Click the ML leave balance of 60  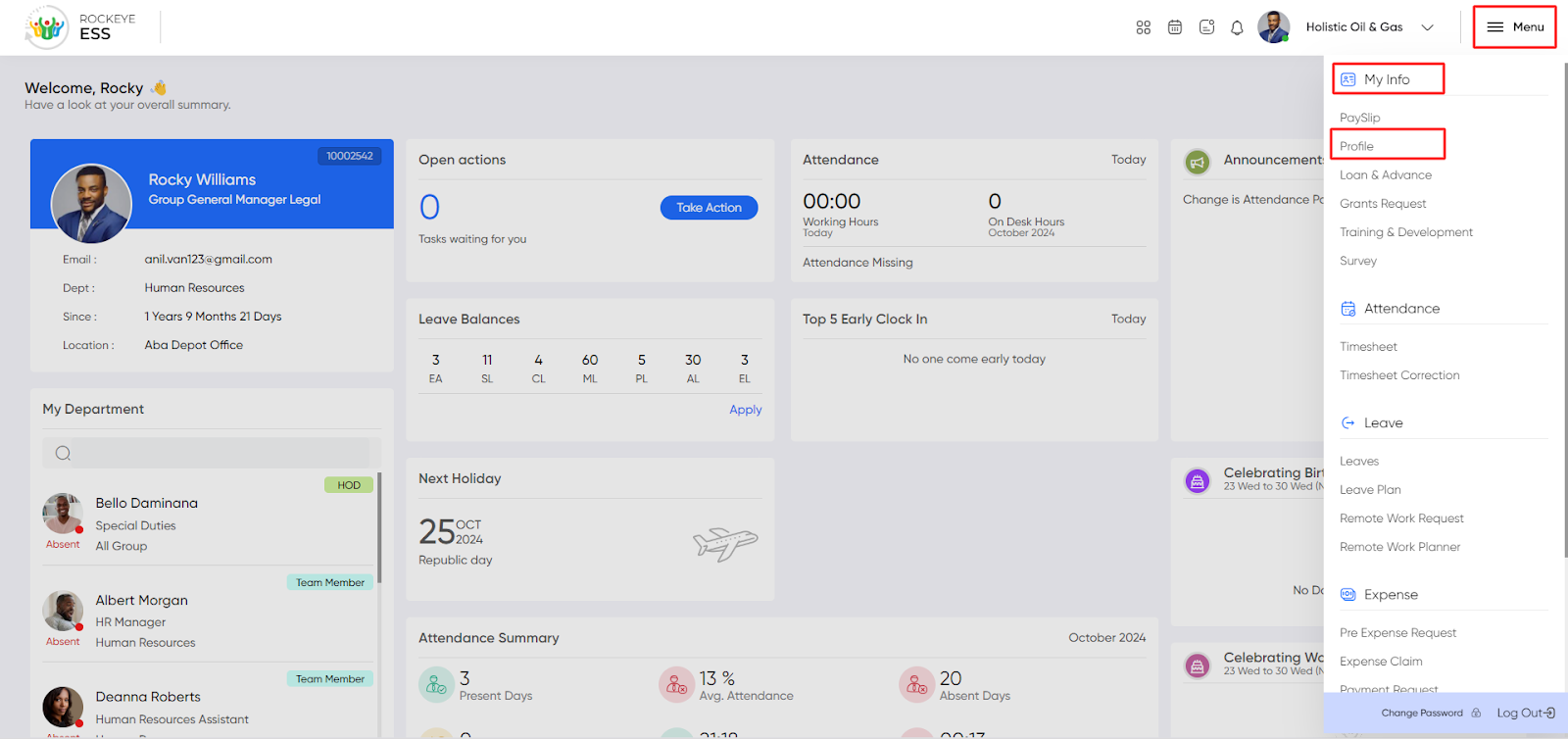(x=590, y=369)
